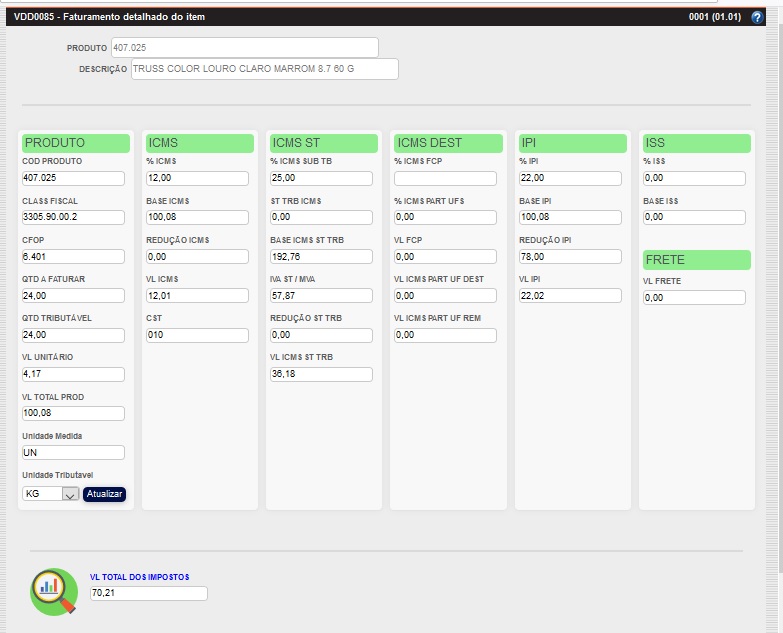Click the DESCRIÇÃO text field

pyautogui.click(x=264, y=69)
